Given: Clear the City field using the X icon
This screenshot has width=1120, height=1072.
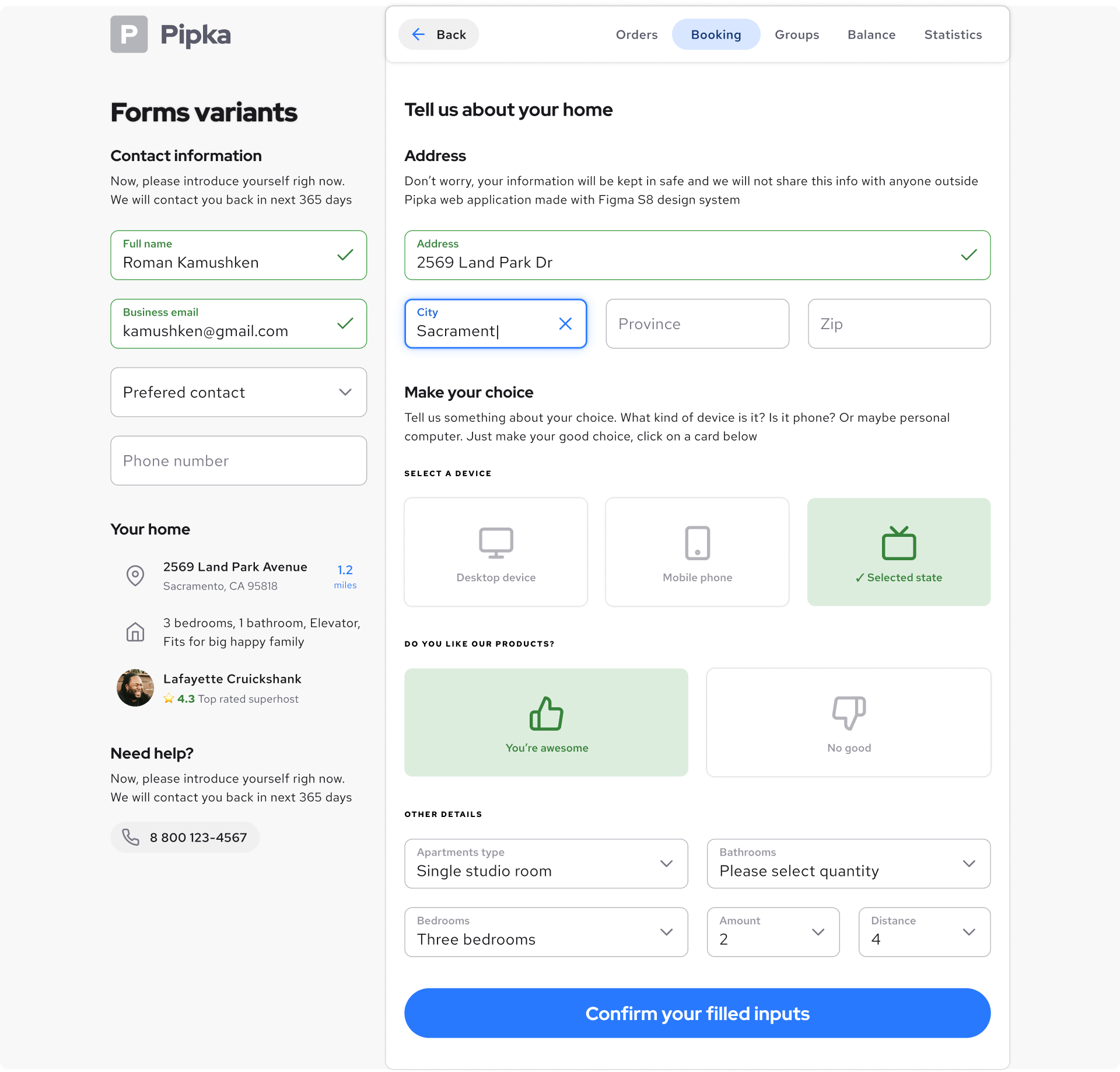Looking at the screenshot, I should 565,323.
